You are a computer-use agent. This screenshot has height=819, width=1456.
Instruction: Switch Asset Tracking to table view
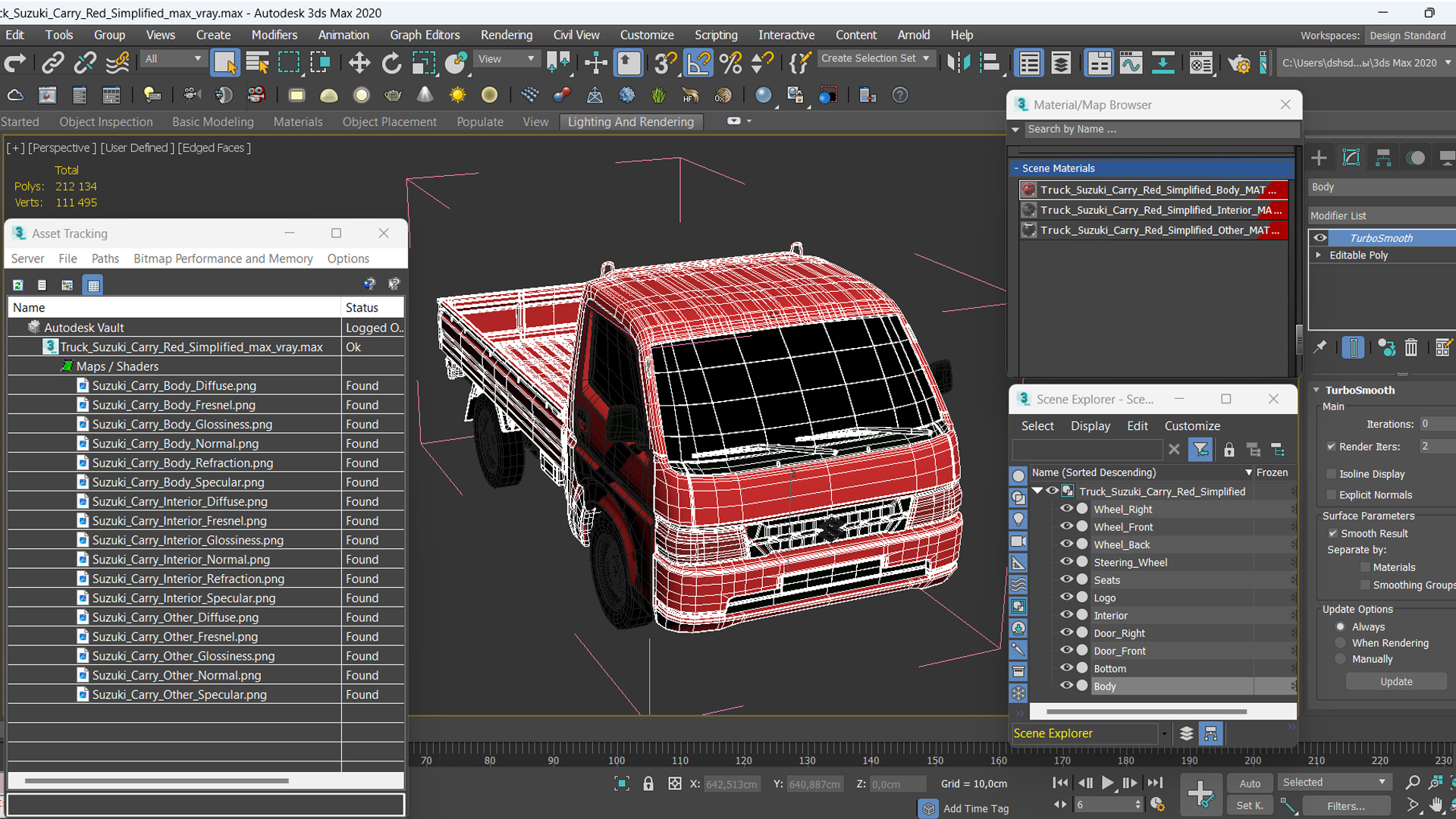(93, 285)
